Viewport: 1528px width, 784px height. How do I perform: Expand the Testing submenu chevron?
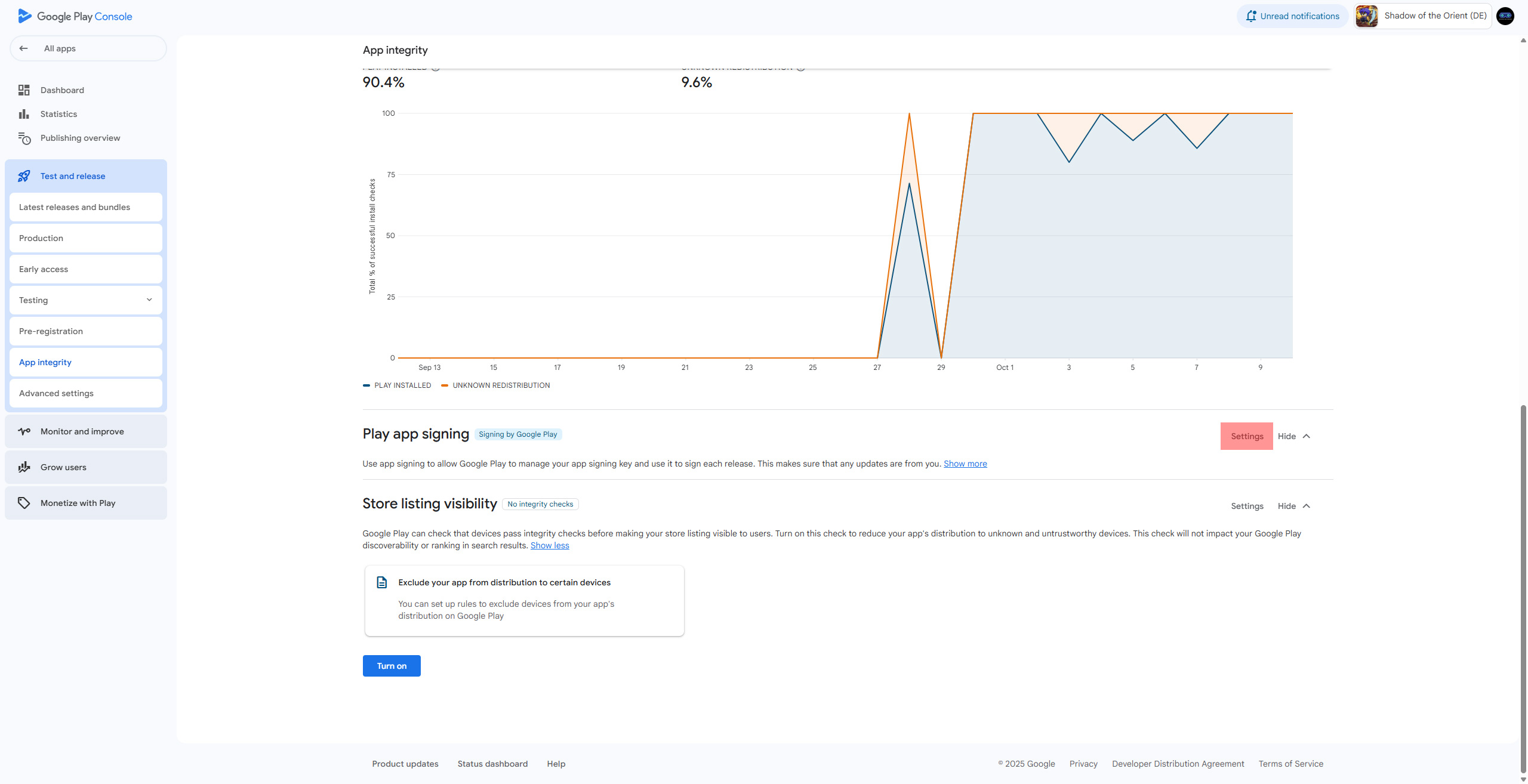(149, 300)
